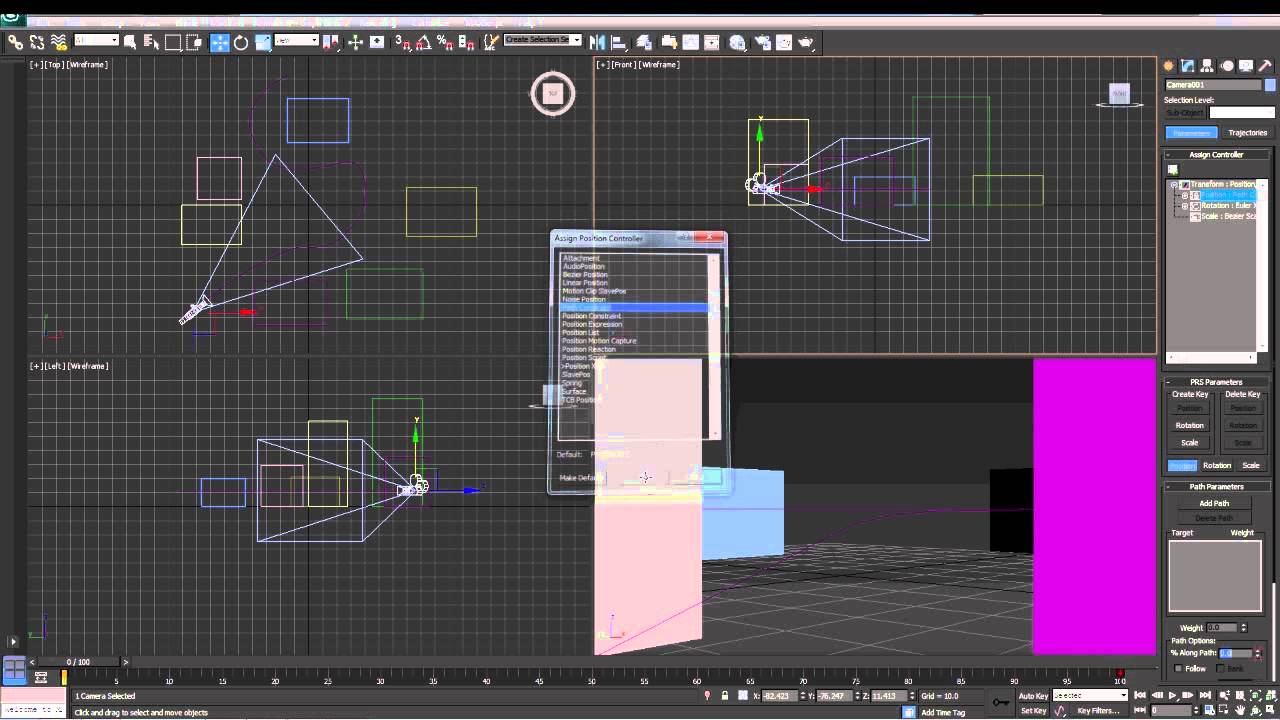Open the Create Selection Set dropdown
The height and width of the screenshot is (720, 1280).
pos(542,40)
